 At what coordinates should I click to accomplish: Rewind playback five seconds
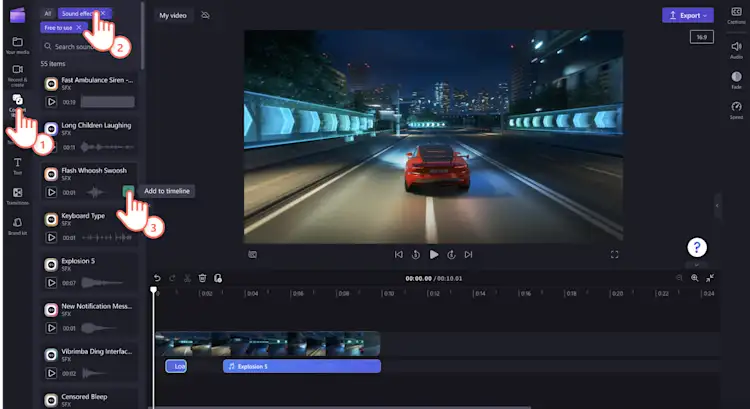[416, 254]
